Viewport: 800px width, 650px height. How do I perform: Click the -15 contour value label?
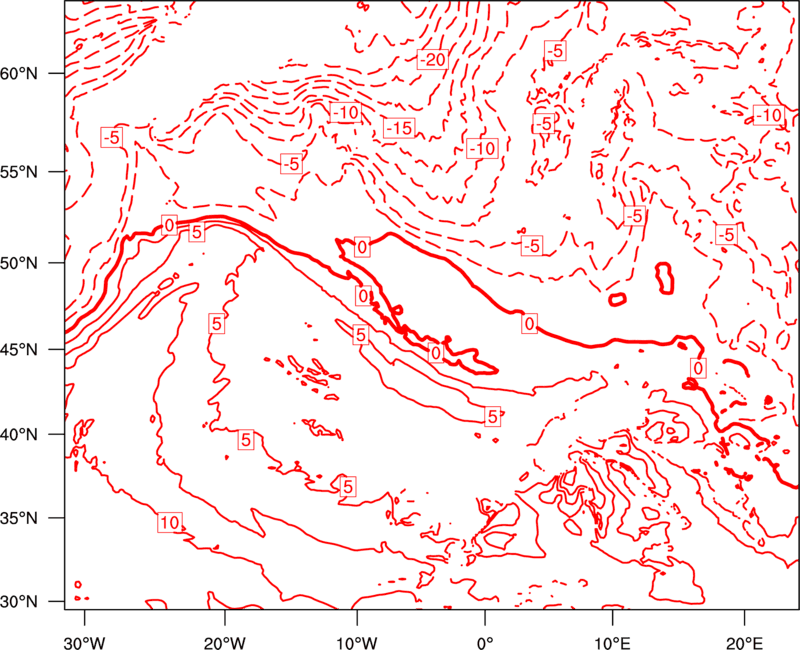click(399, 128)
